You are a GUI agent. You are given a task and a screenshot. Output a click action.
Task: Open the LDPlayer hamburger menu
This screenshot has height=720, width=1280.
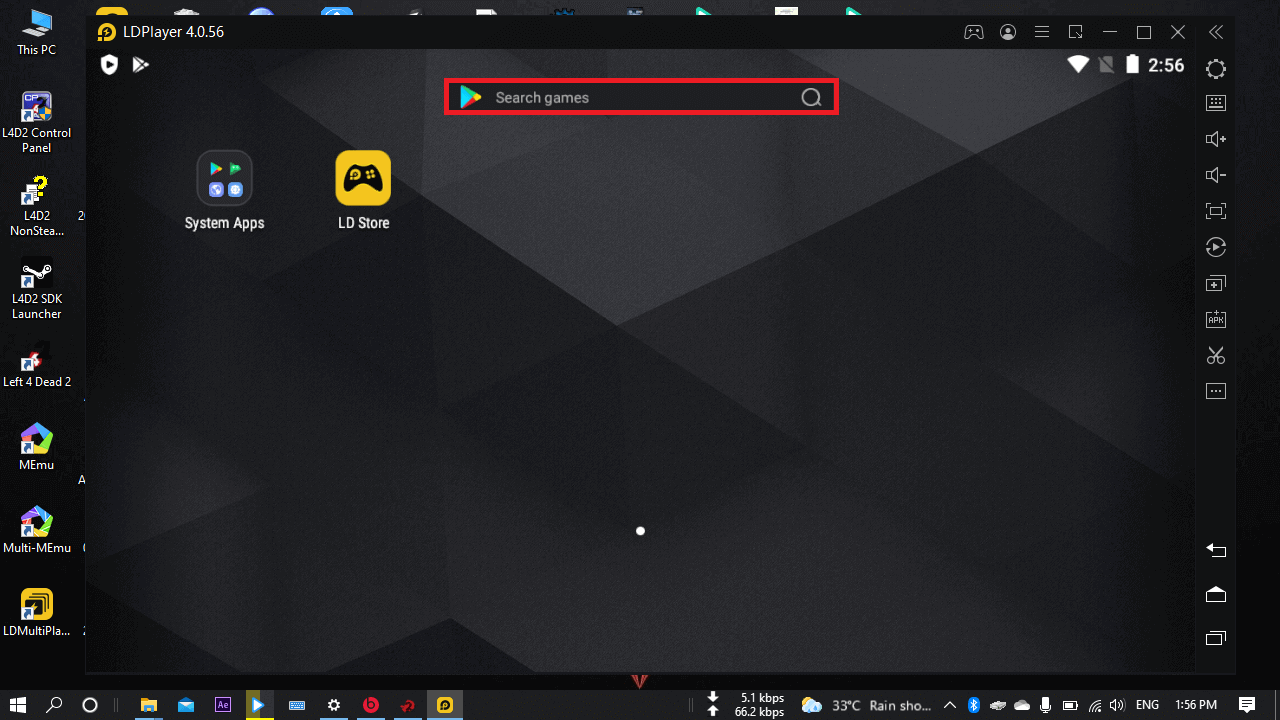pyautogui.click(x=1042, y=32)
